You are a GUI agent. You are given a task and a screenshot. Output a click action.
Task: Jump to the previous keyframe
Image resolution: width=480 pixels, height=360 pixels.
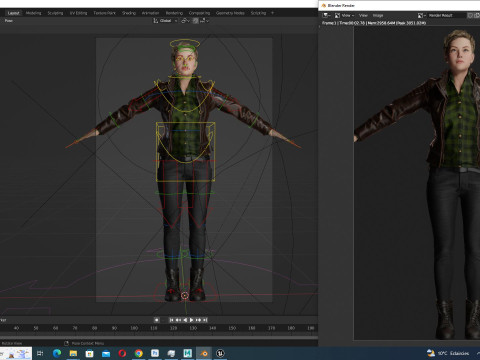(178, 320)
